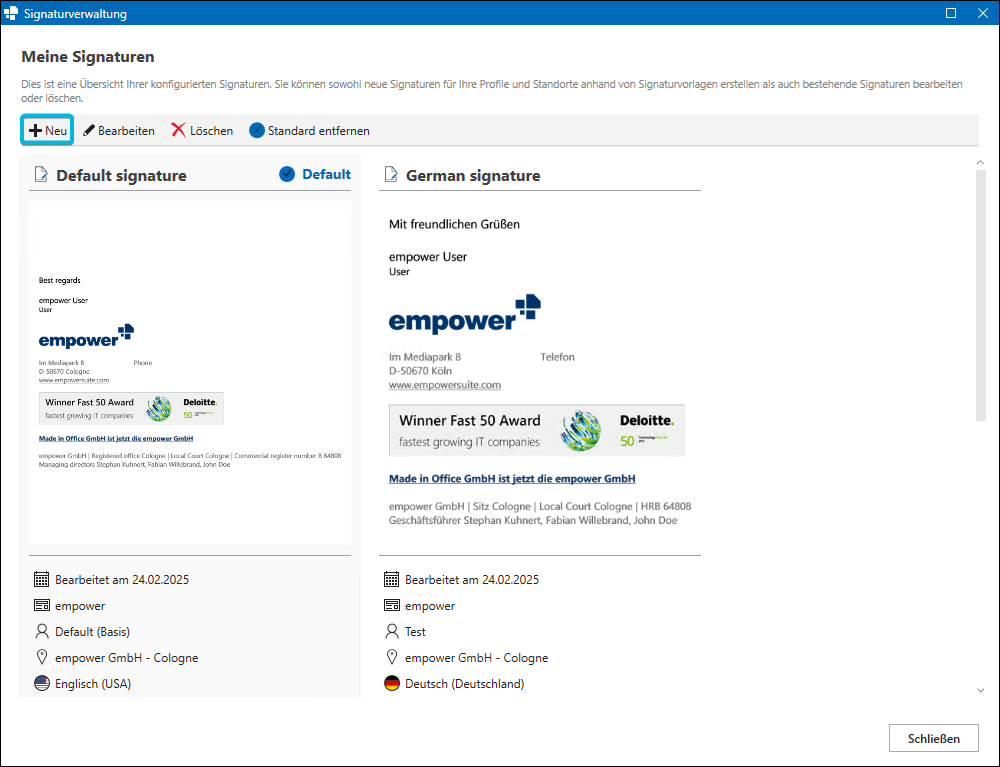Click location pin in German signature card

pos(392,657)
